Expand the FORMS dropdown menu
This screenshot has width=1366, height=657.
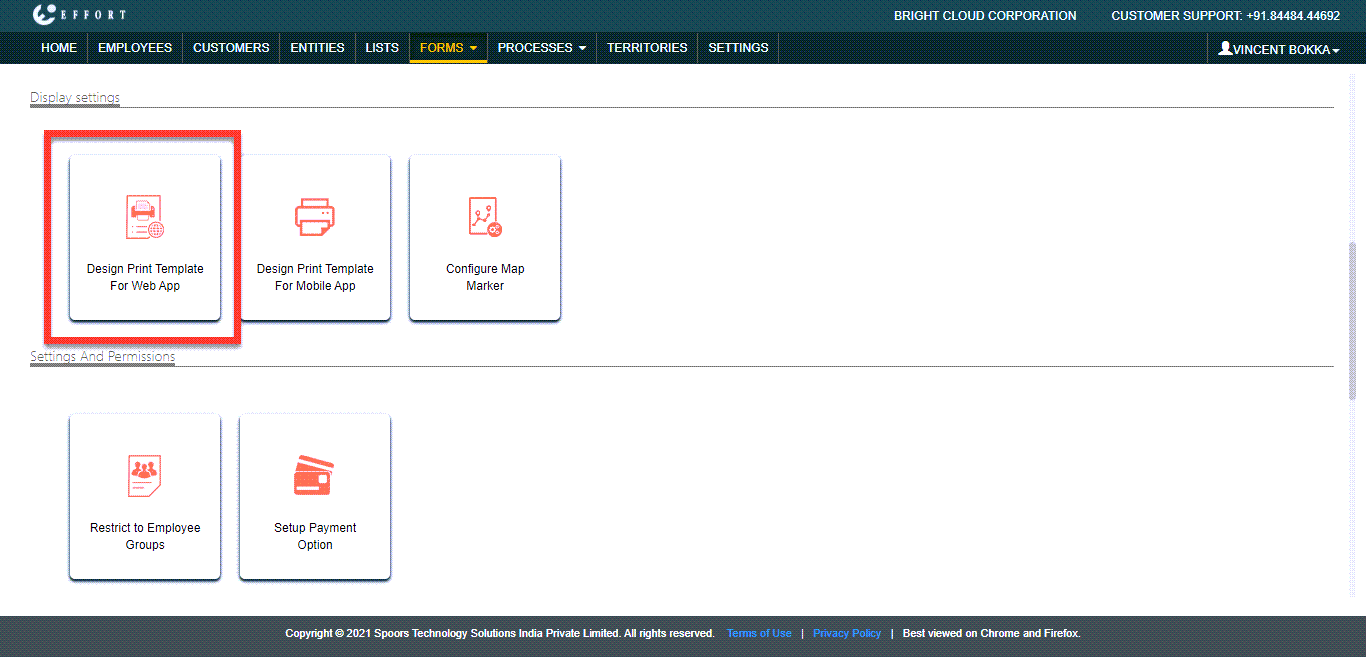pos(448,48)
